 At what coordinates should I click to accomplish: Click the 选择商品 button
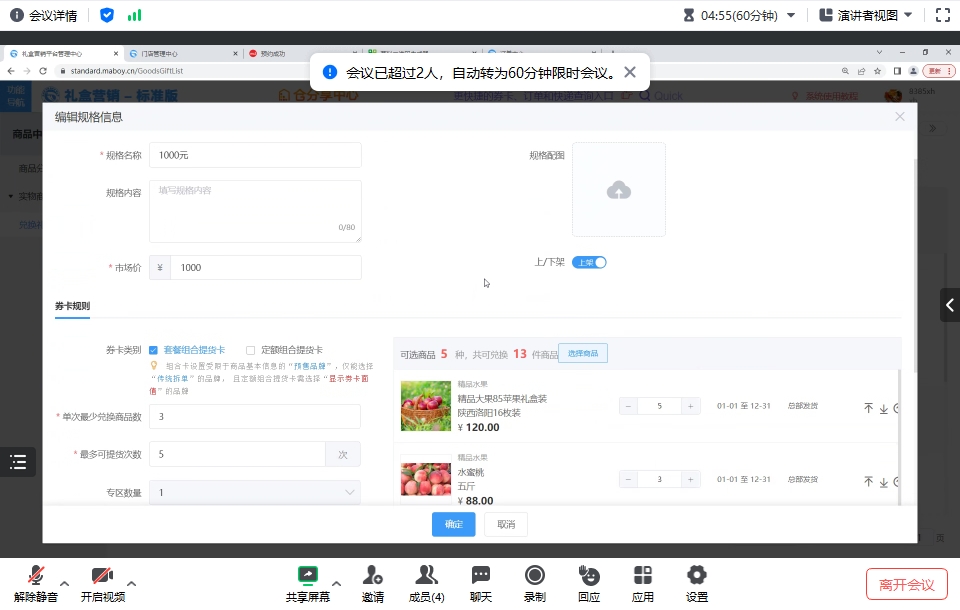click(x=582, y=353)
